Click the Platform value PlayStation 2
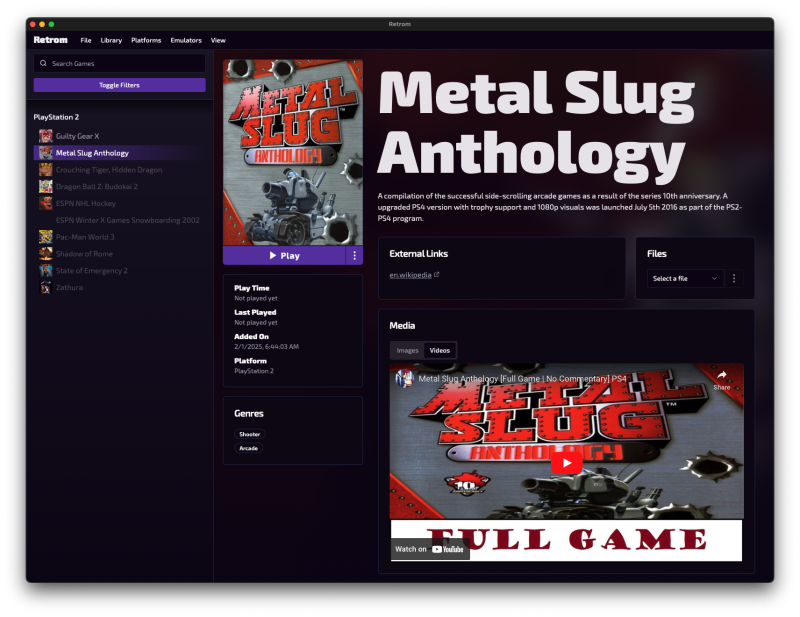800x617 pixels. (254, 371)
